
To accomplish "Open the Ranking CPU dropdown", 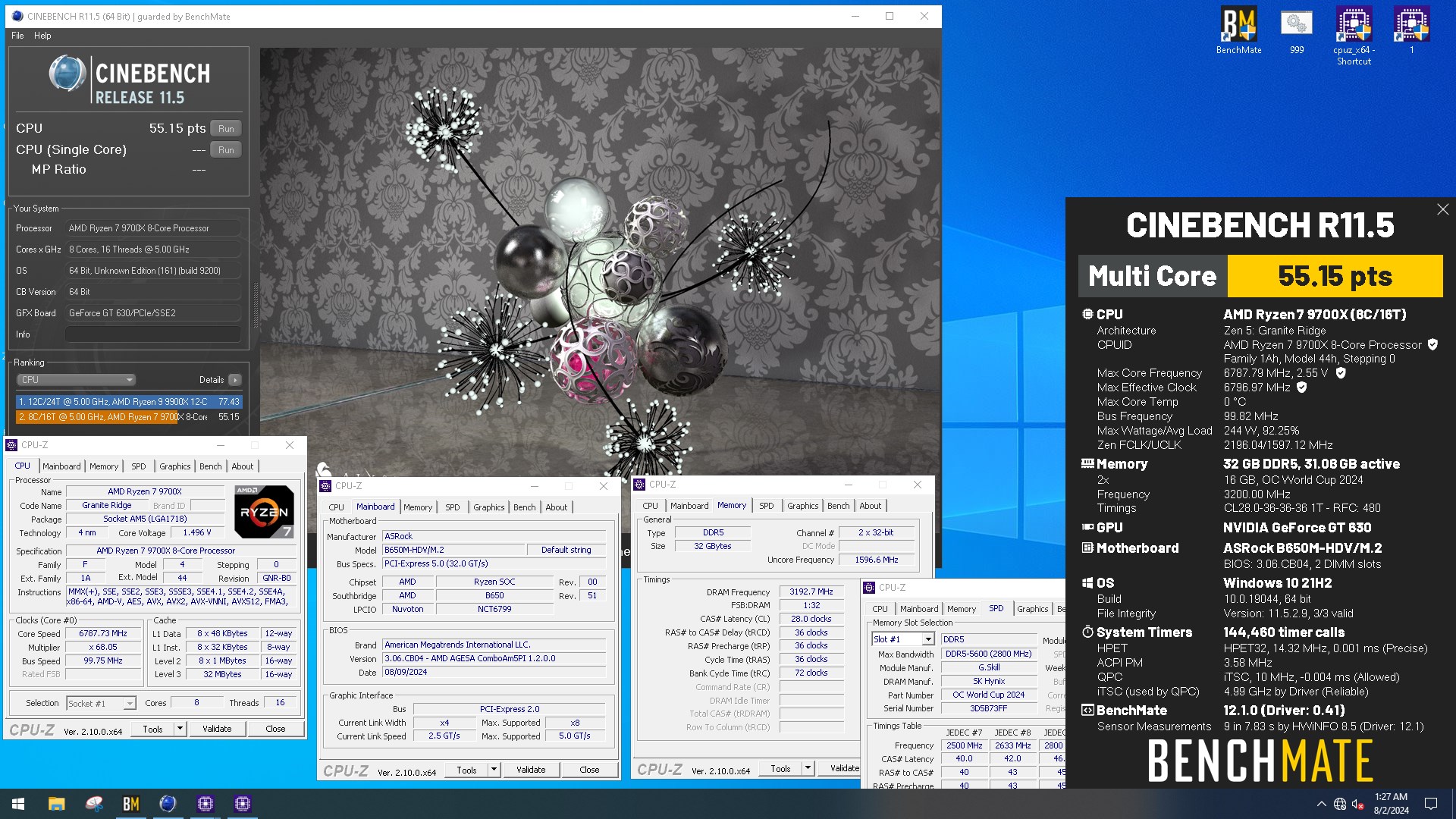I will point(76,380).
